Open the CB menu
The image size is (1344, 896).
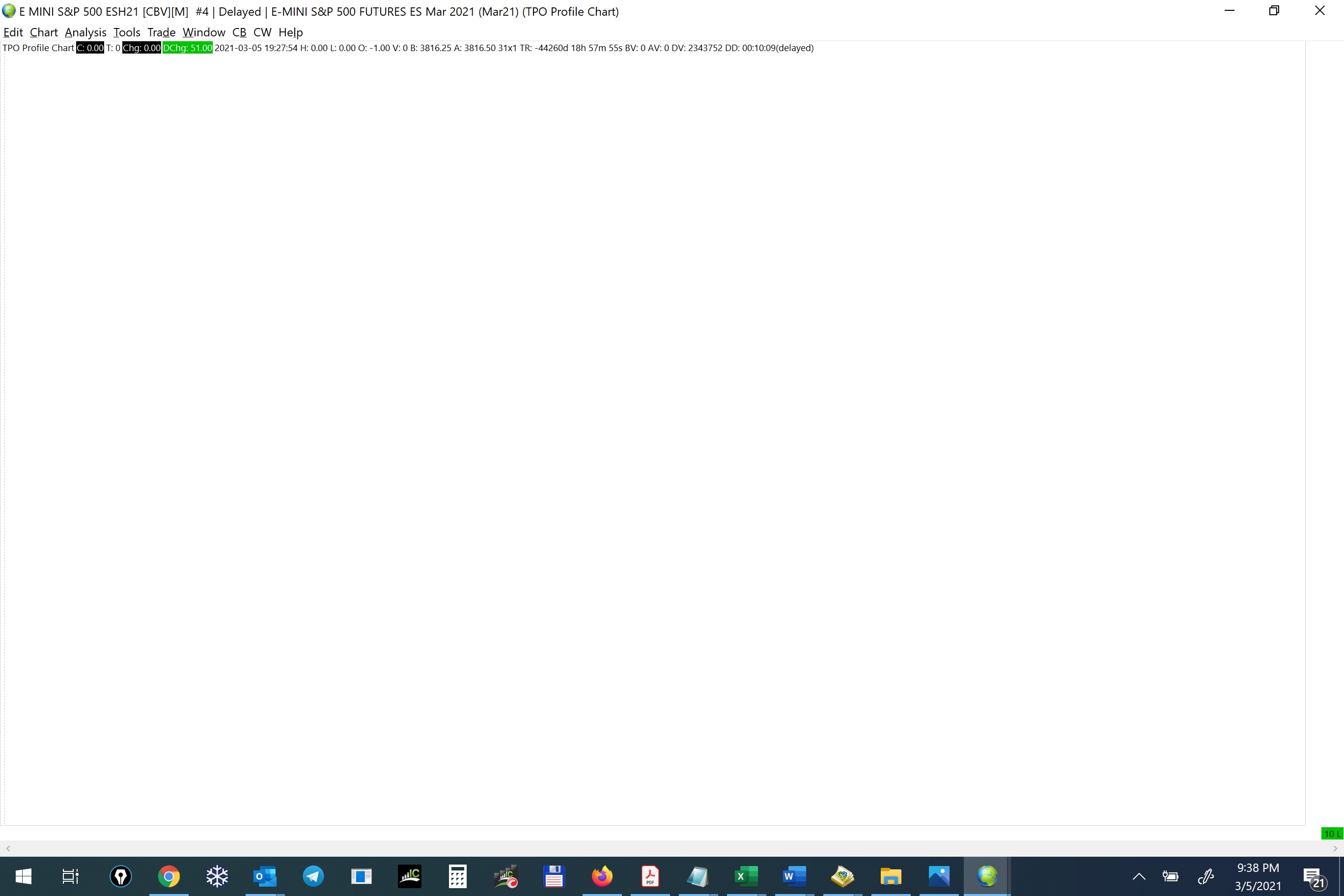(239, 32)
